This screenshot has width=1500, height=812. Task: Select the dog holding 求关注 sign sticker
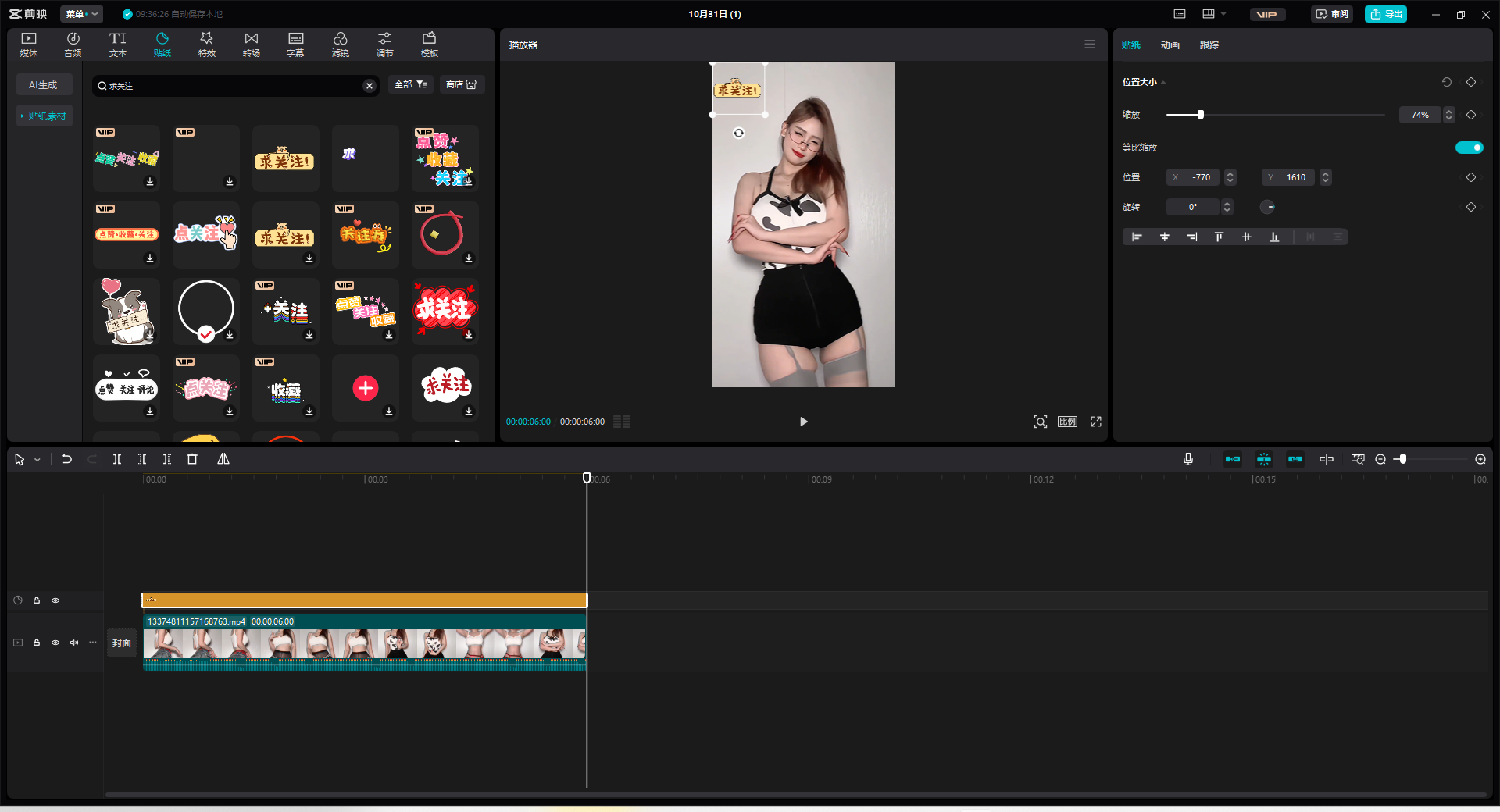[x=126, y=312]
